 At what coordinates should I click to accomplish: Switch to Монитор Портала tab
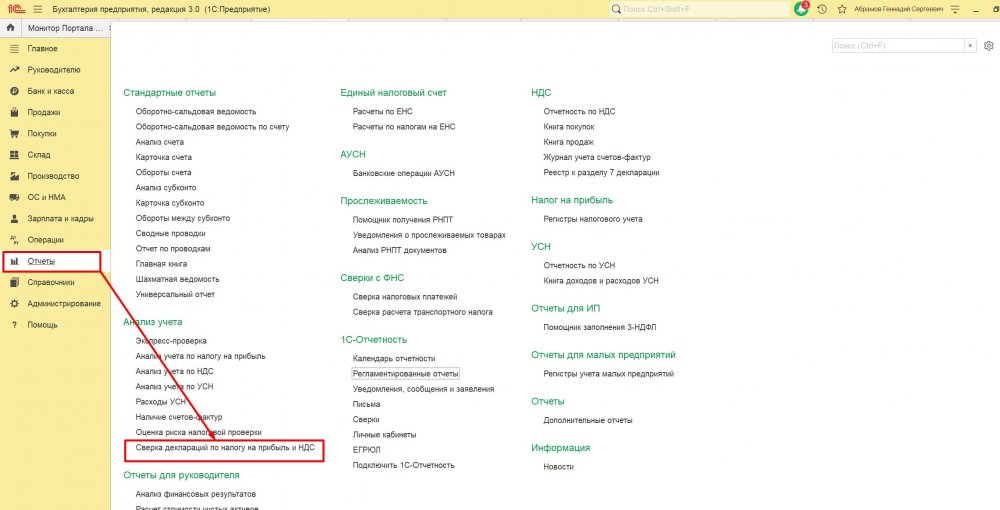pos(65,29)
